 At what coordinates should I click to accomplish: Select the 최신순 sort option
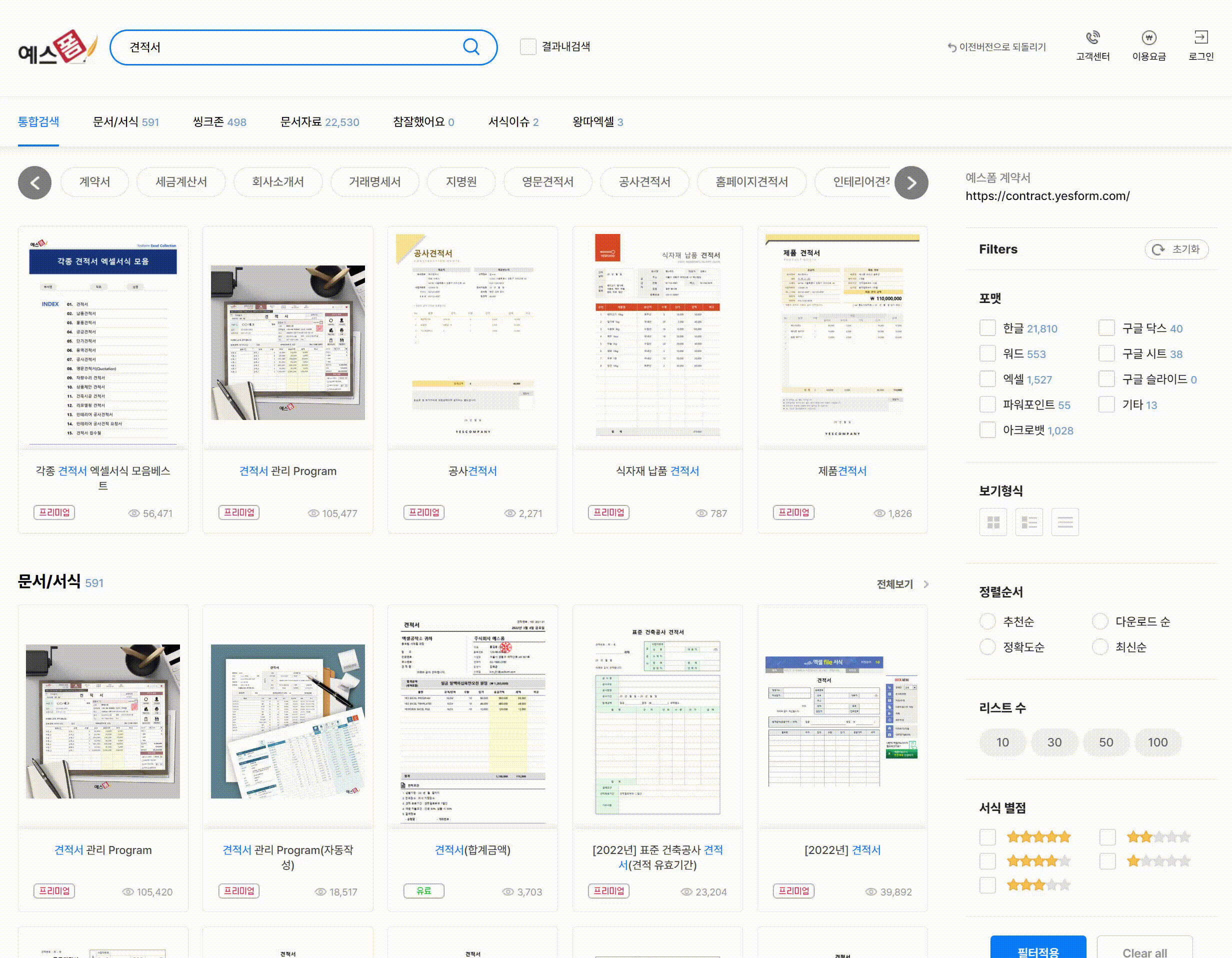point(1100,646)
